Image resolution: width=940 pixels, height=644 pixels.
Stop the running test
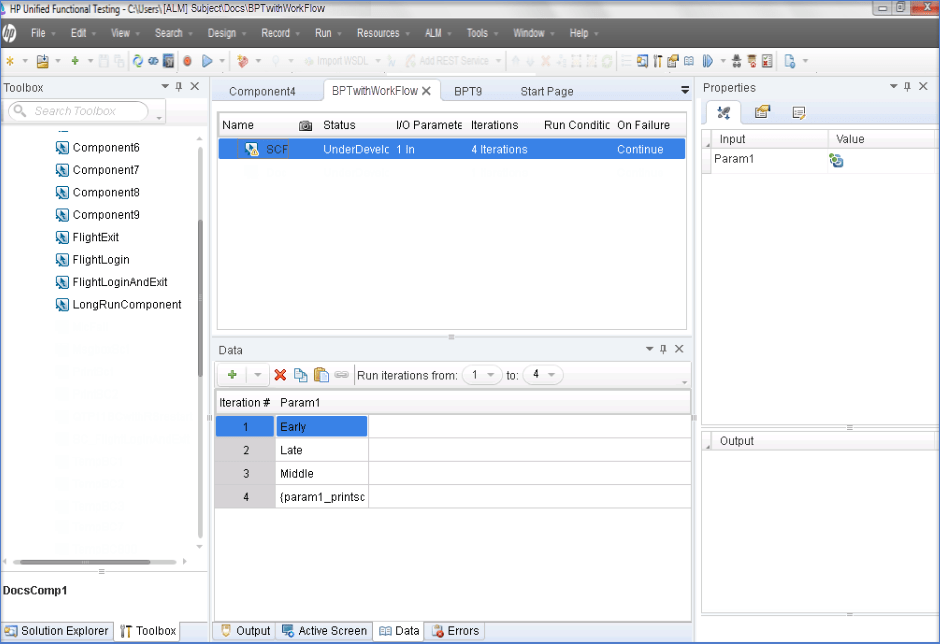click(238, 61)
